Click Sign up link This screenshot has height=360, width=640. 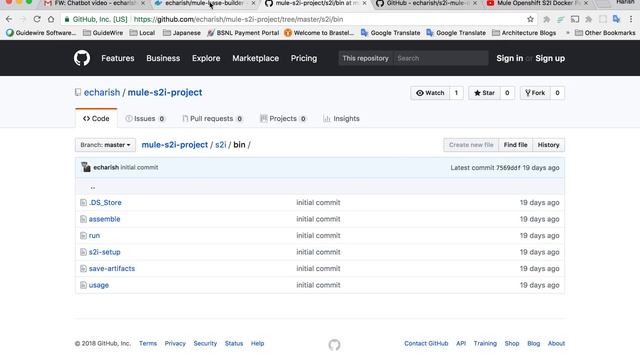550,58
